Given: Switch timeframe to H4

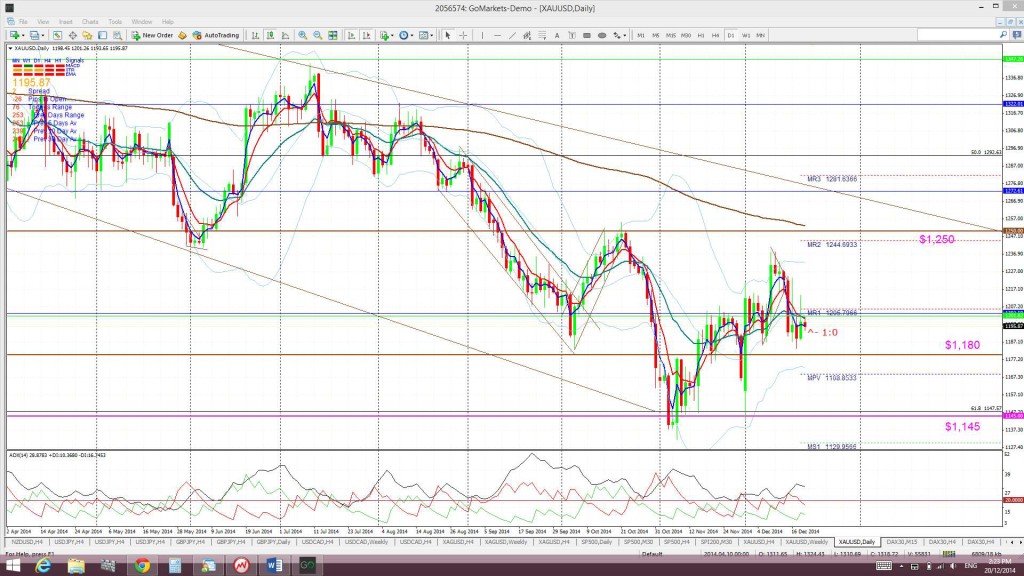Looking at the screenshot, I should click(x=716, y=35).
